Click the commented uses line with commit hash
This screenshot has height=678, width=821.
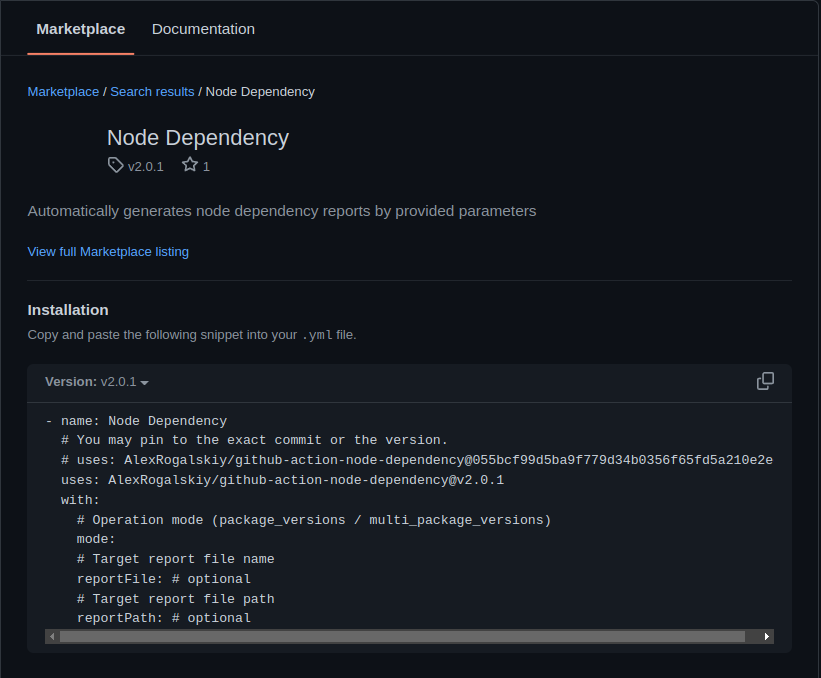click(x=416, y=460)
